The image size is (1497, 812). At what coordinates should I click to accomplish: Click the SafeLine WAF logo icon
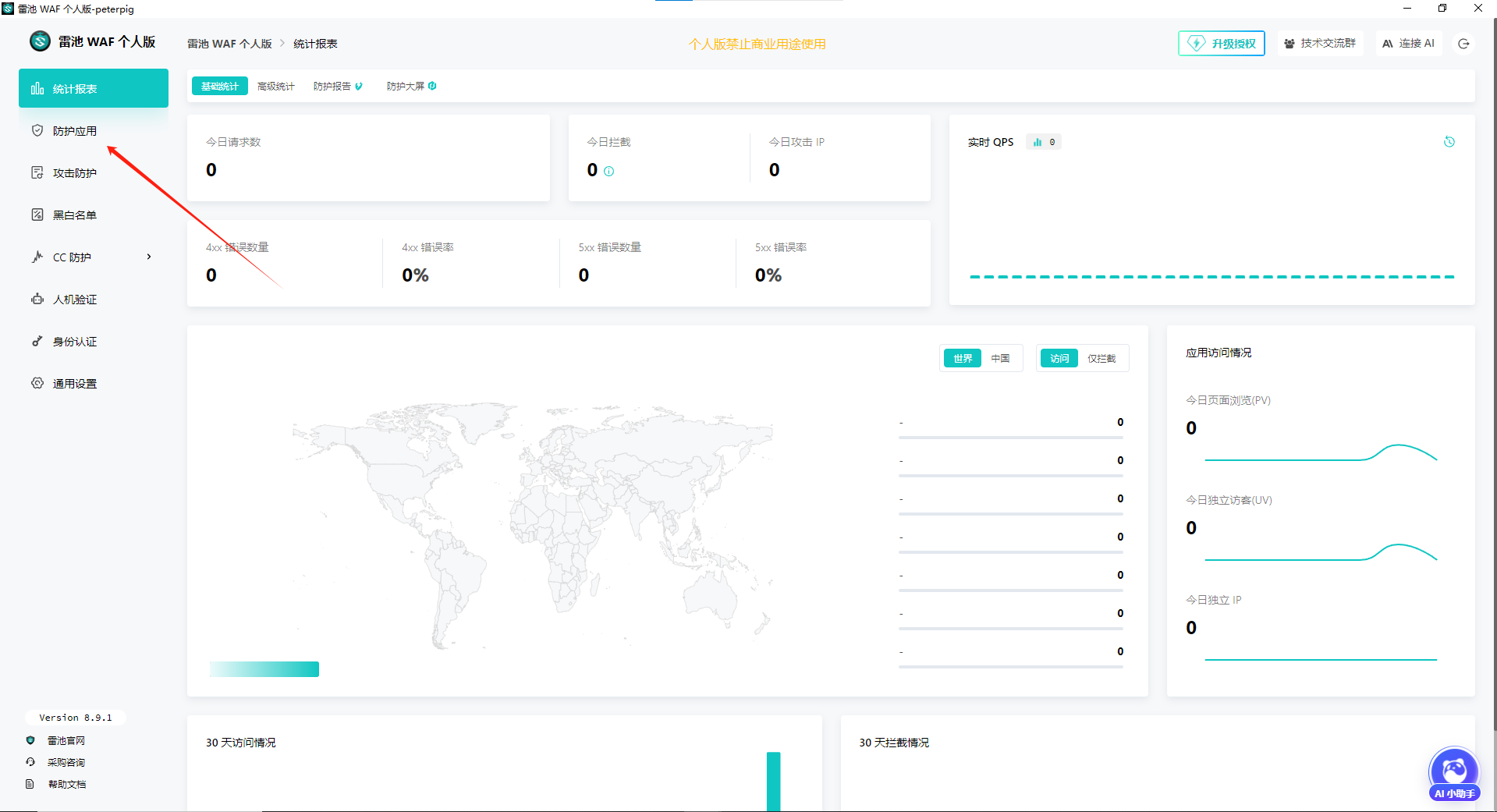pyautogui.click(x=40, y=41)
